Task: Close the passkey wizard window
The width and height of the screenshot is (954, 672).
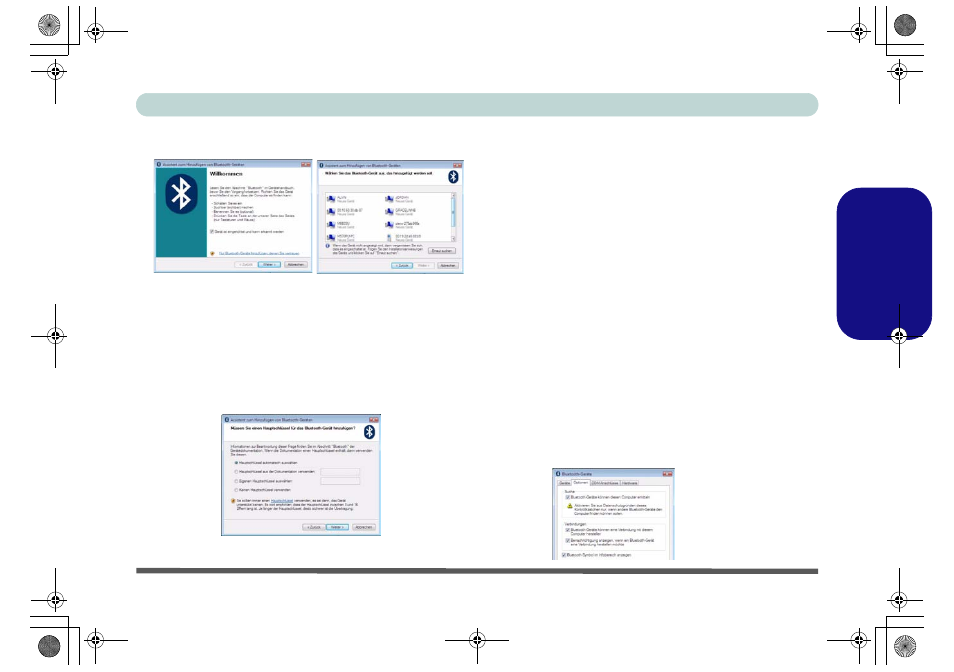Action: (374, 420)
